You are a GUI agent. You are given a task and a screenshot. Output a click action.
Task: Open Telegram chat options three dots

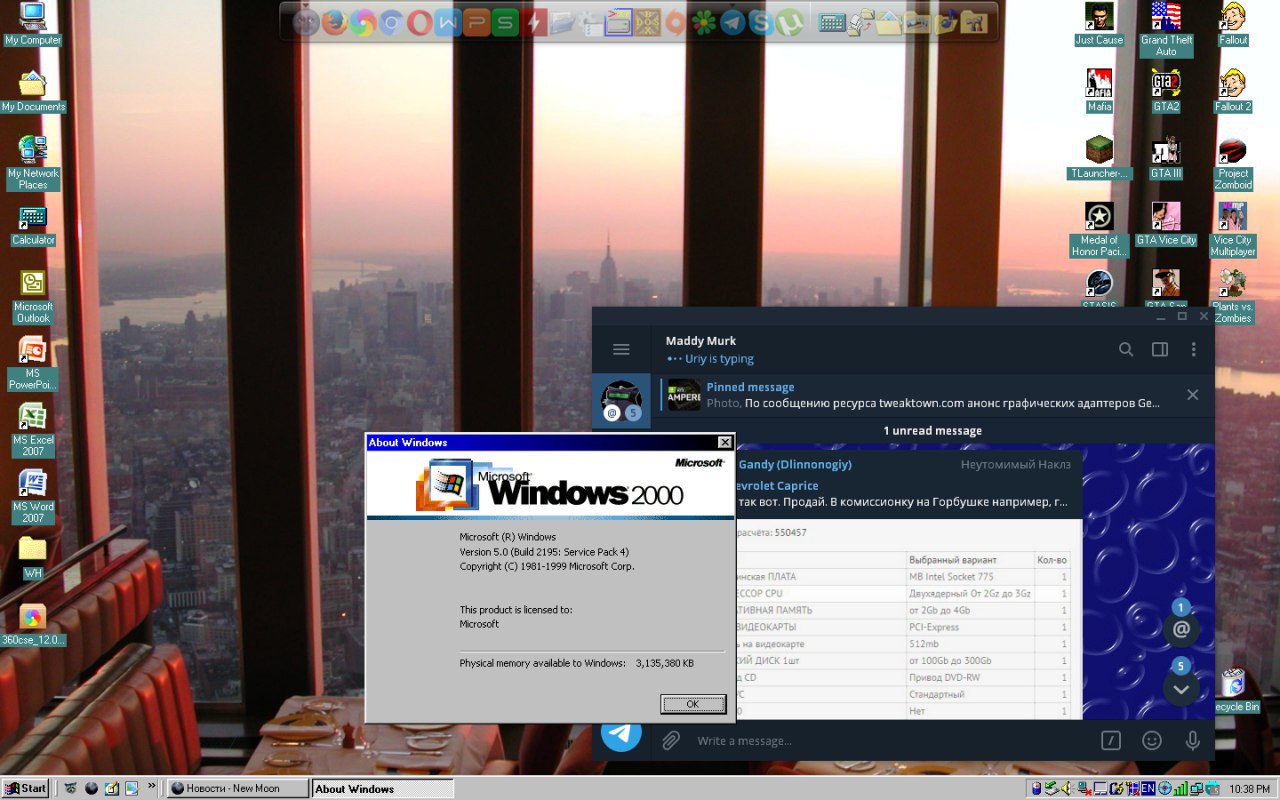coord(1193,349)
